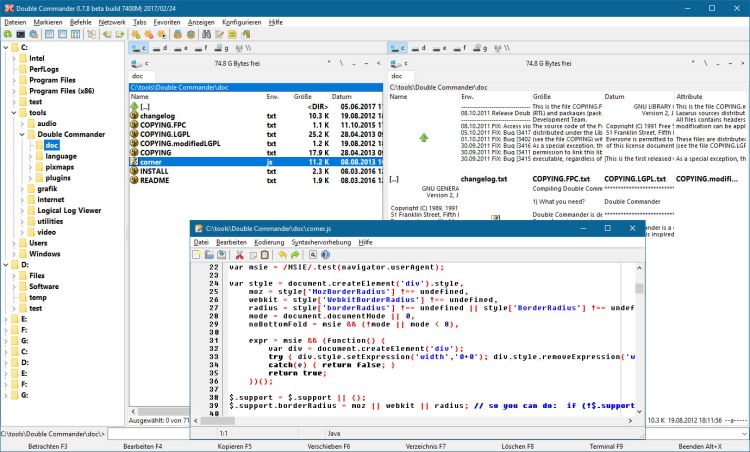This screenshot has width=750, height=452.
Task: Click the Kopieren F5 button
Action: click(x=234, y=446)
